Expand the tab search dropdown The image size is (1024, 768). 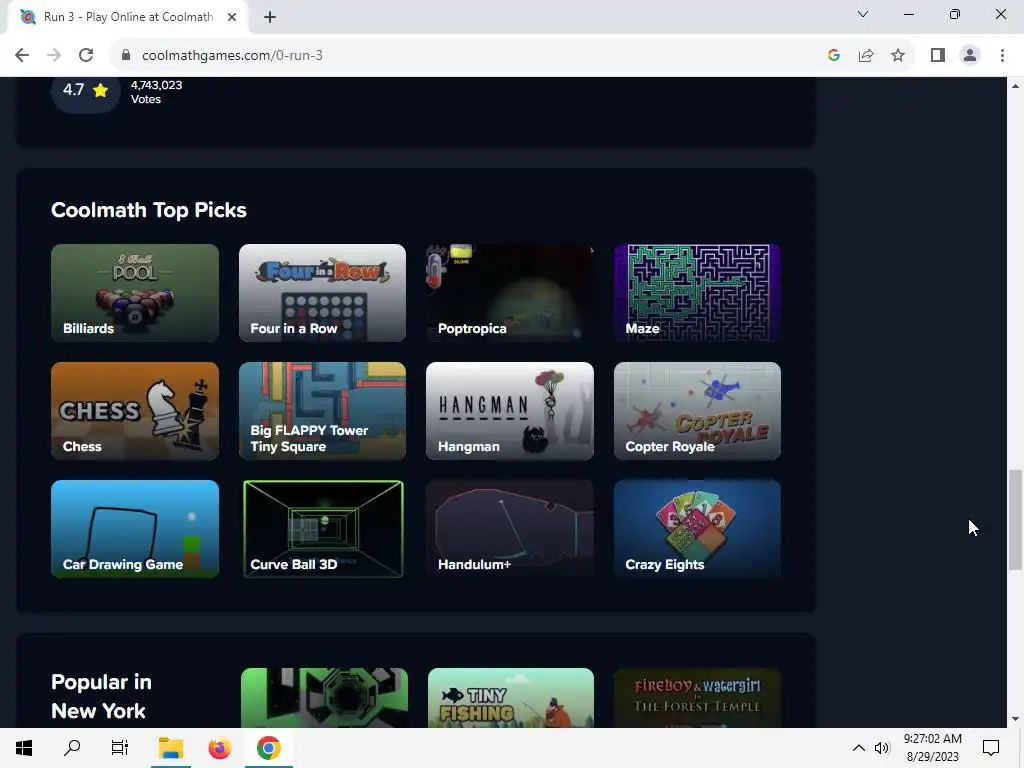point(863,14)
